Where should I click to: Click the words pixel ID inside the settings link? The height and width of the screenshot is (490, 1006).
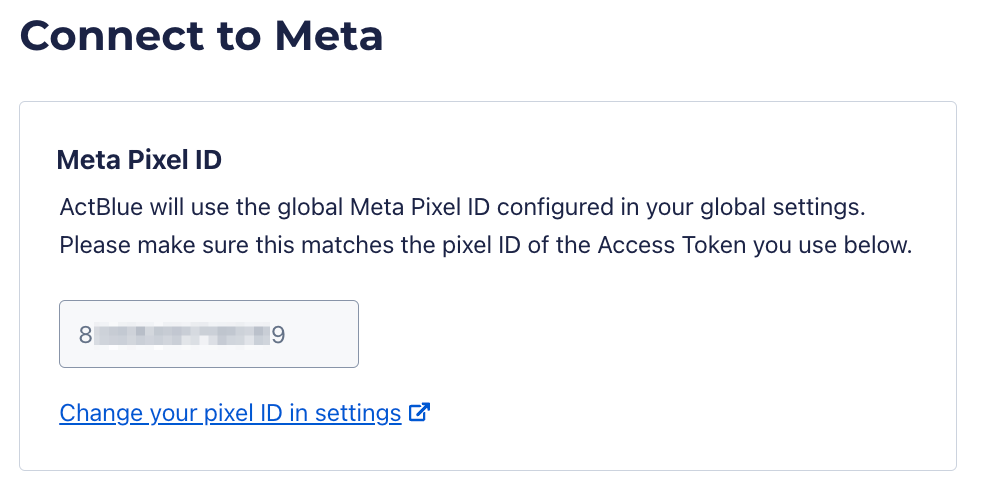[x=241, y=413]
